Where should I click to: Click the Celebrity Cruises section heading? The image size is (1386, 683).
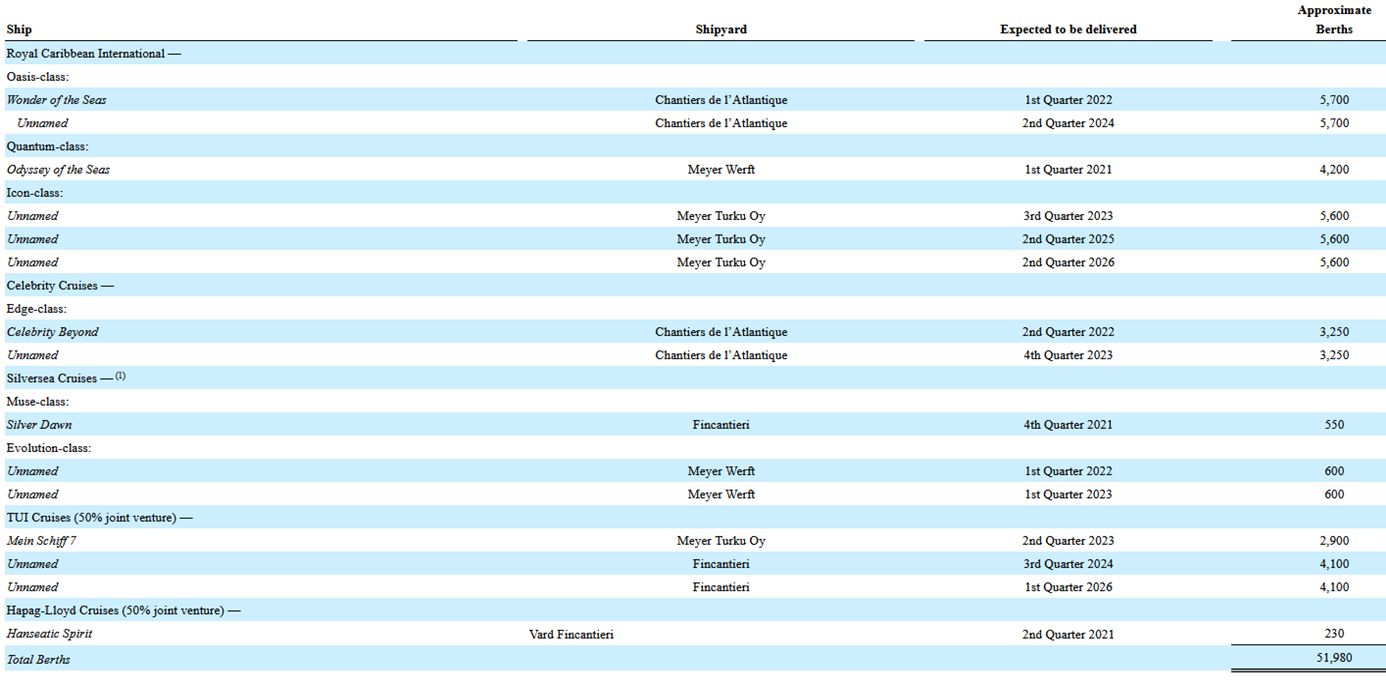point(60,286)
